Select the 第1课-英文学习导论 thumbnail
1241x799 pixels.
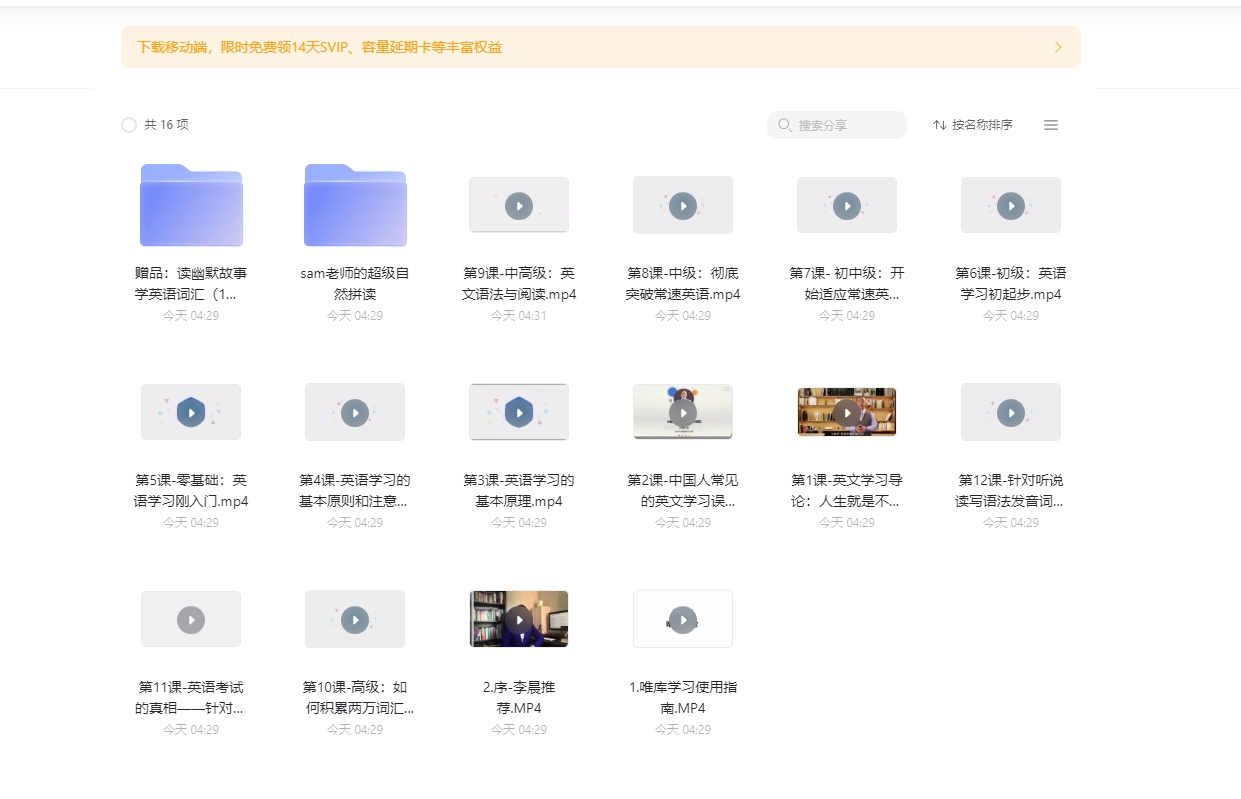847,411
